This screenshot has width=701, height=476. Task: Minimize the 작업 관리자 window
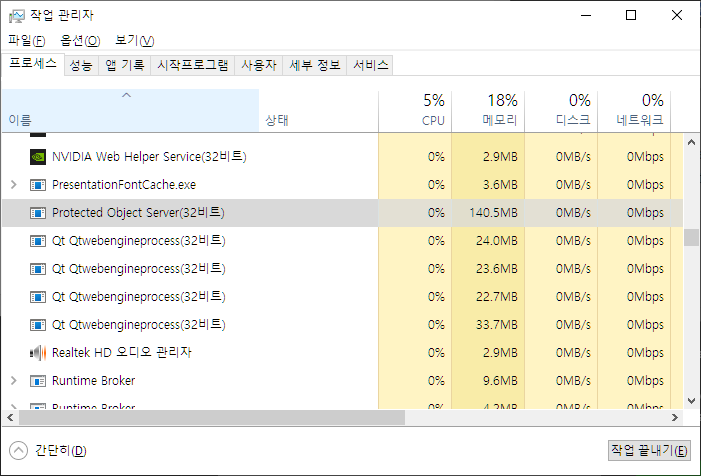(x=586, y=16)
